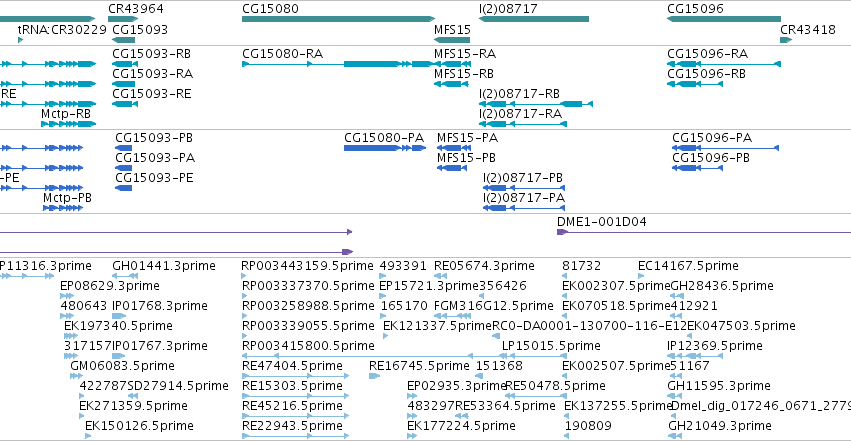Select the SD27914.5prime EST
851x441 pixels.
(178, 386)
